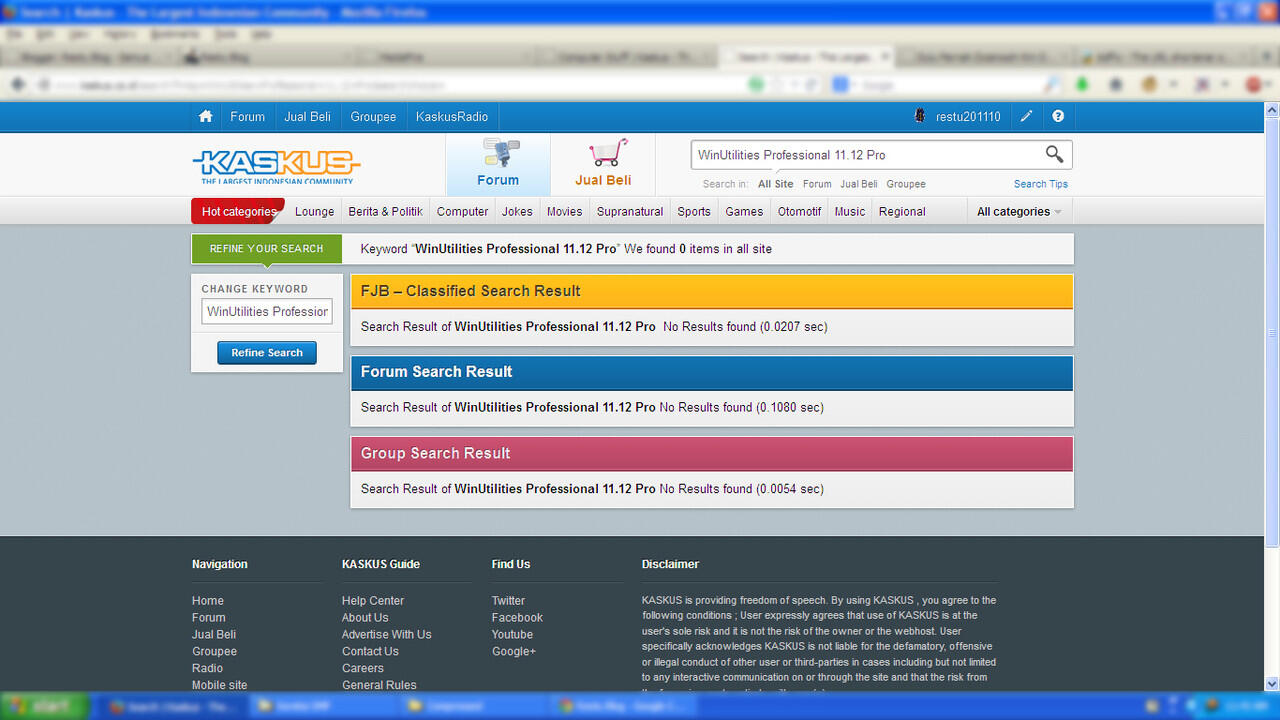1280x720 pixels.
Task: Open the Facebook link under Find Us
Action: [517, 618]
